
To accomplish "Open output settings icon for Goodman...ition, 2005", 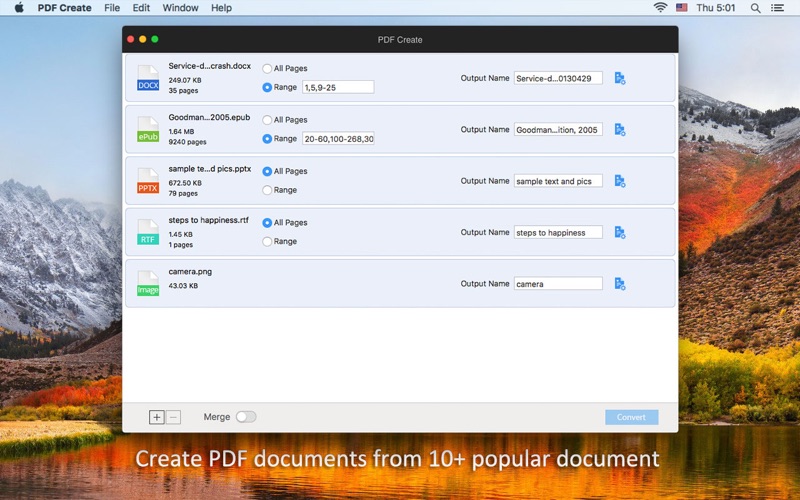I will (620, 130).
